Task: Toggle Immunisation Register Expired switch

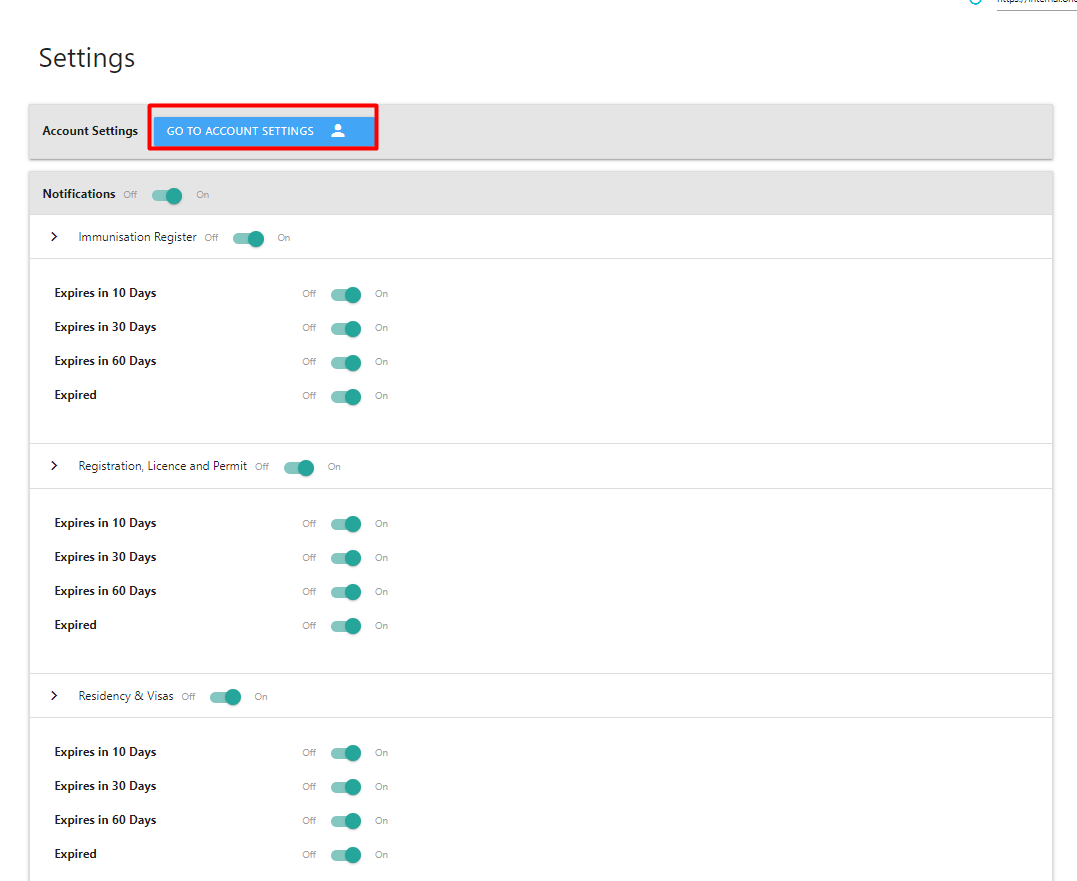Action: pyautogui.click(x=345, y=396)
